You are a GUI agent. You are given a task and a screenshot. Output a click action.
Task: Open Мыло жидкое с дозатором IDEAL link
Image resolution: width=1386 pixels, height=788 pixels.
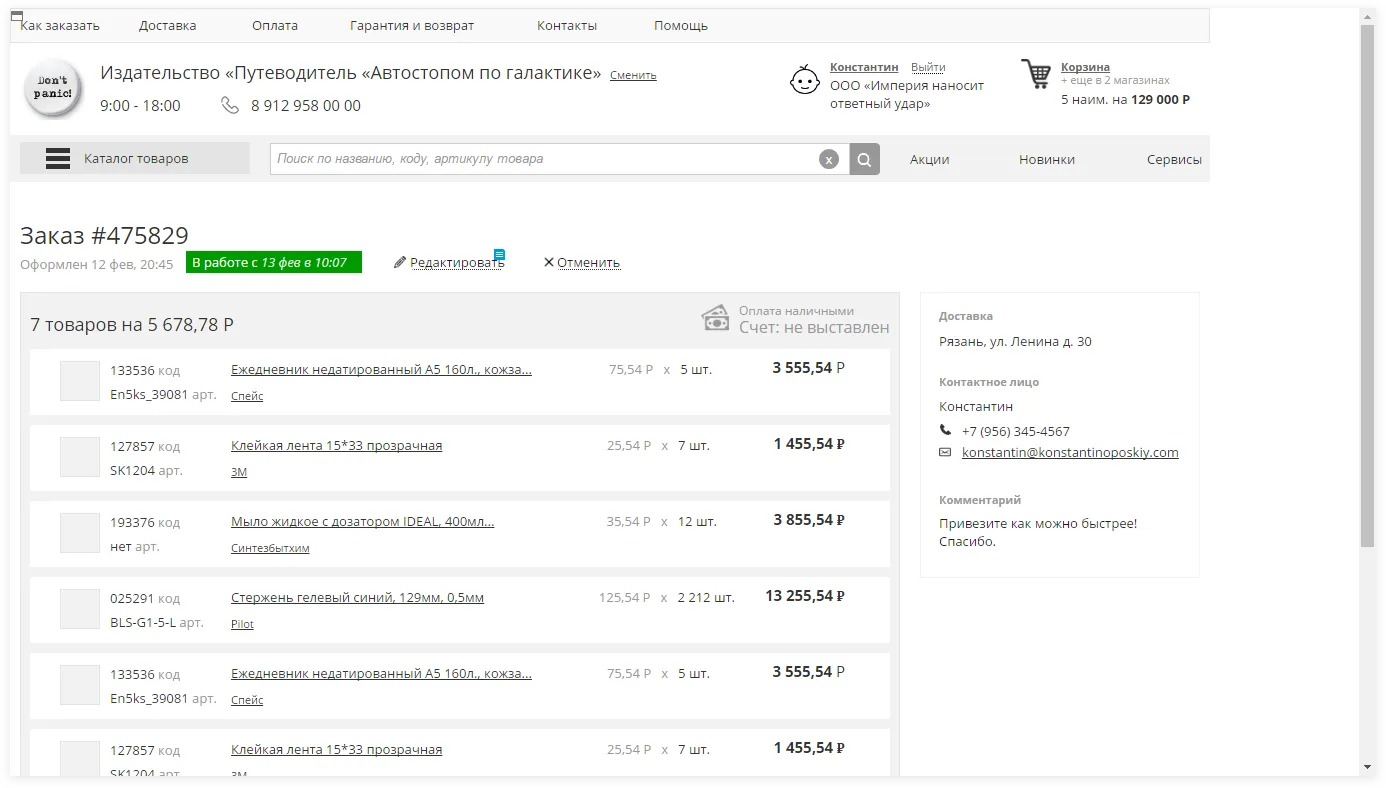pyautogui.click(x=362, y=521)
